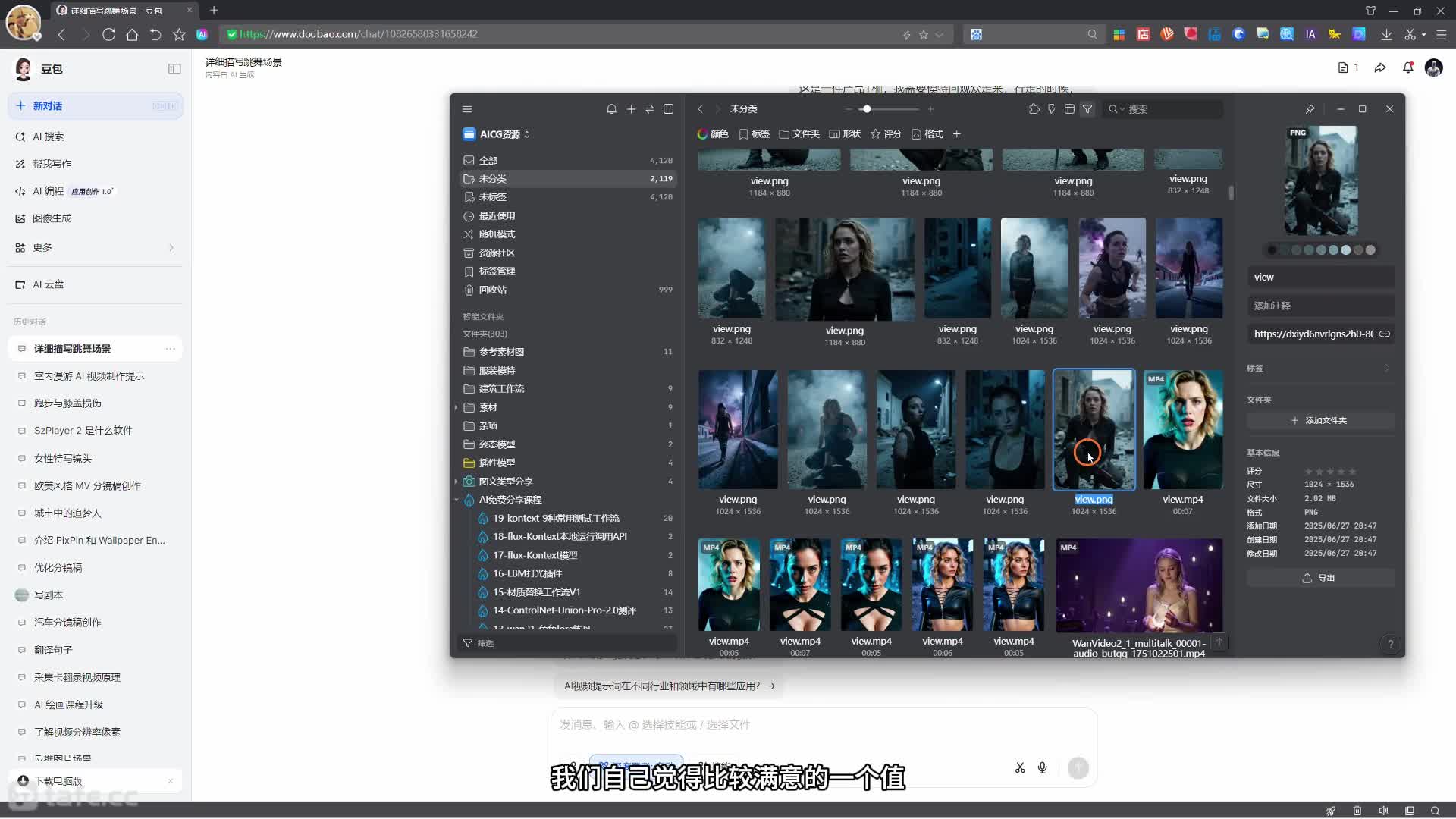Viewport: 1456px width, 819px height.
Task: Click the suggested question about AI视频提示词
Action: pyautogui.click(x=669, y=686)
